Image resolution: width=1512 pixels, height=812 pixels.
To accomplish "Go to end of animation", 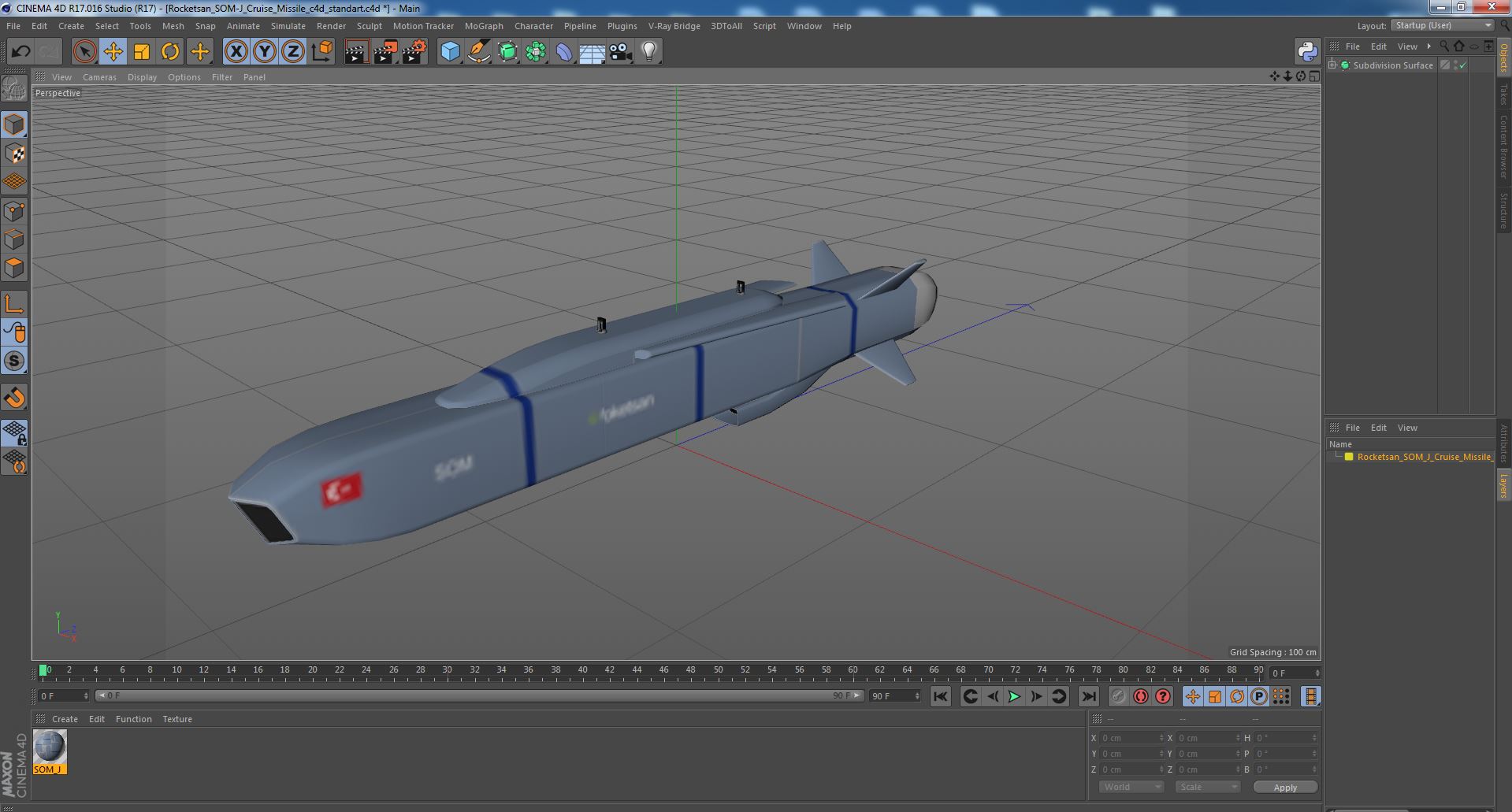I will 1089,696.
